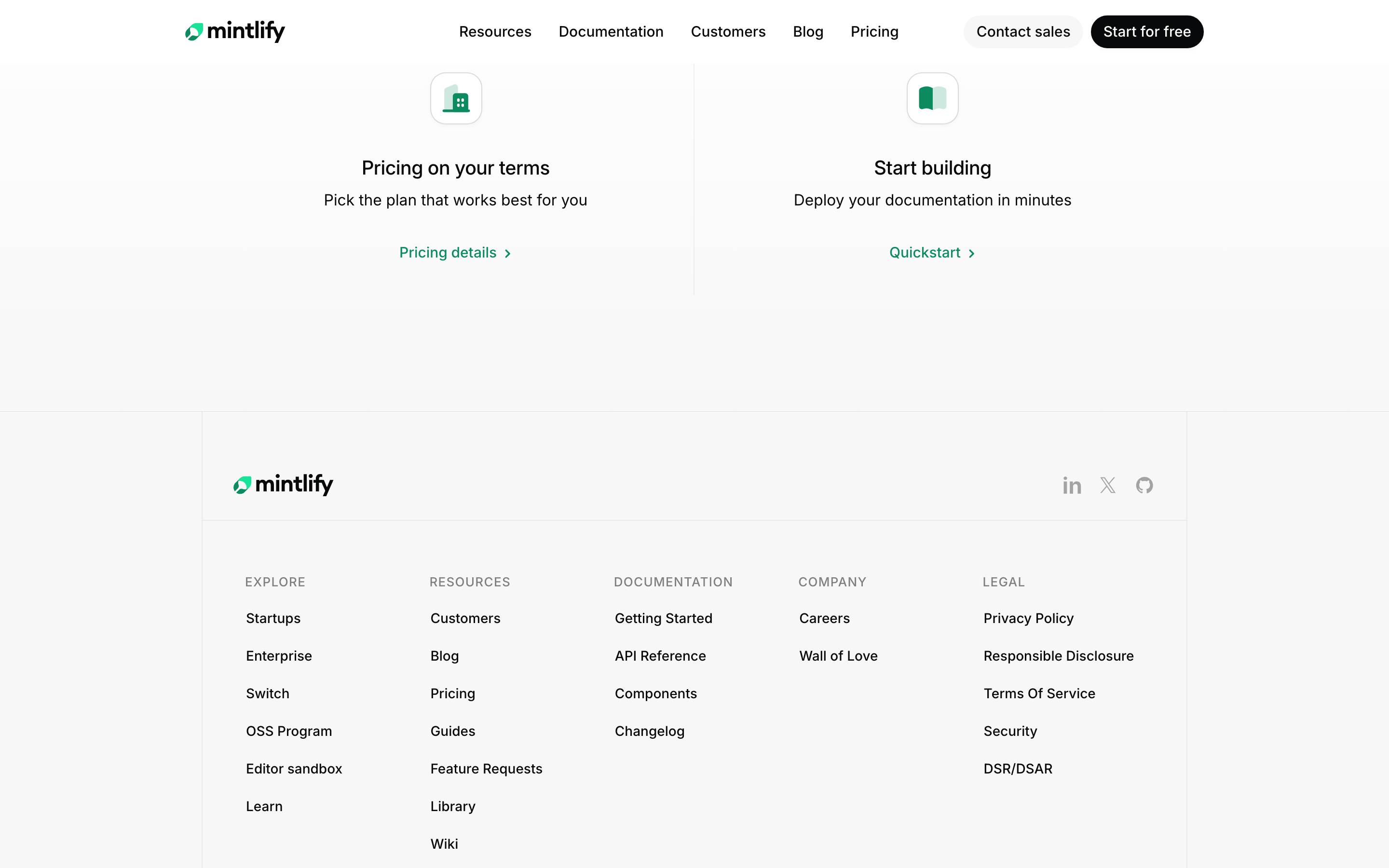Screen dimensions: 1389x868
Task: Open the API Reference footer link
Action: (660, 656)
